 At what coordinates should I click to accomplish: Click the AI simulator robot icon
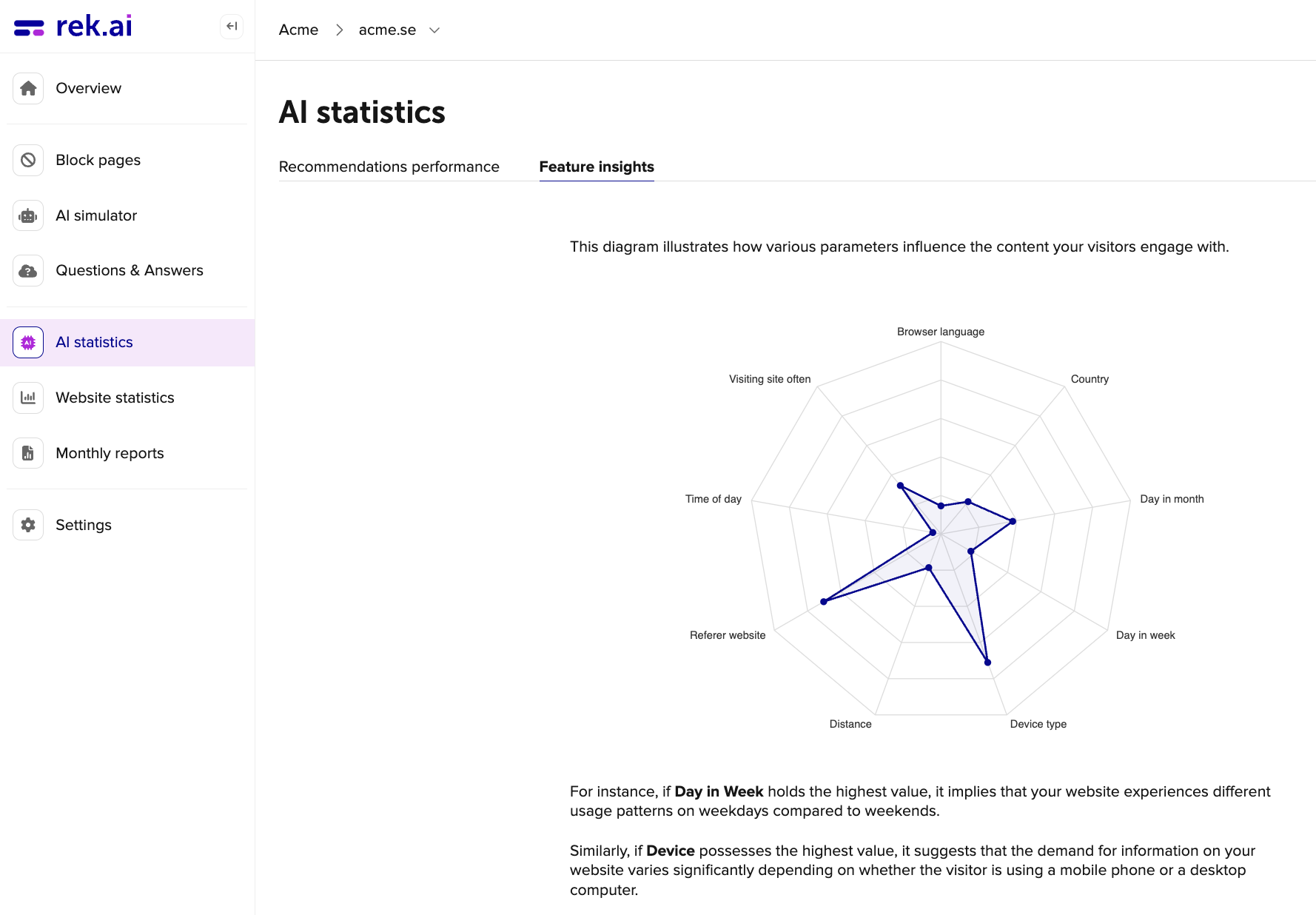point(28,215)
